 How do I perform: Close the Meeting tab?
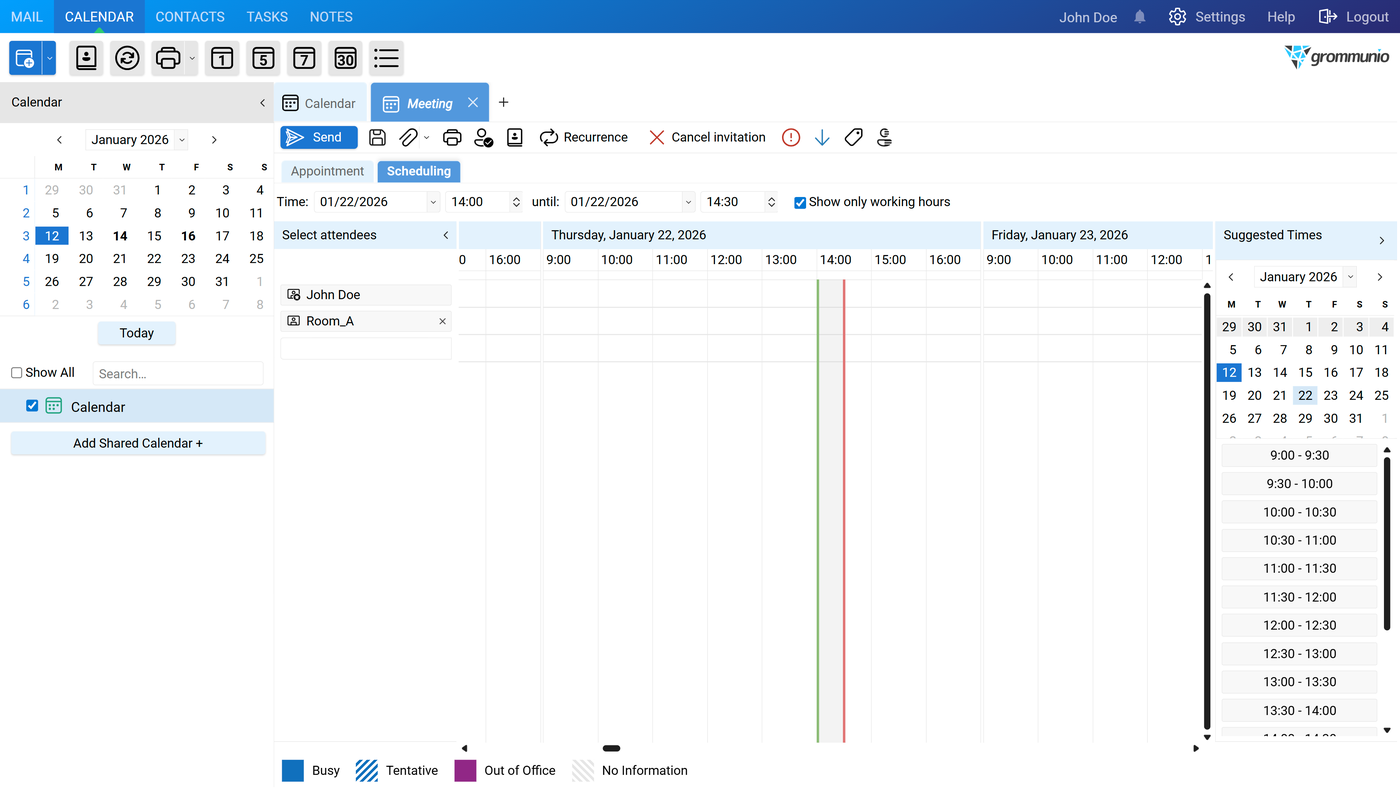point(473,103)
